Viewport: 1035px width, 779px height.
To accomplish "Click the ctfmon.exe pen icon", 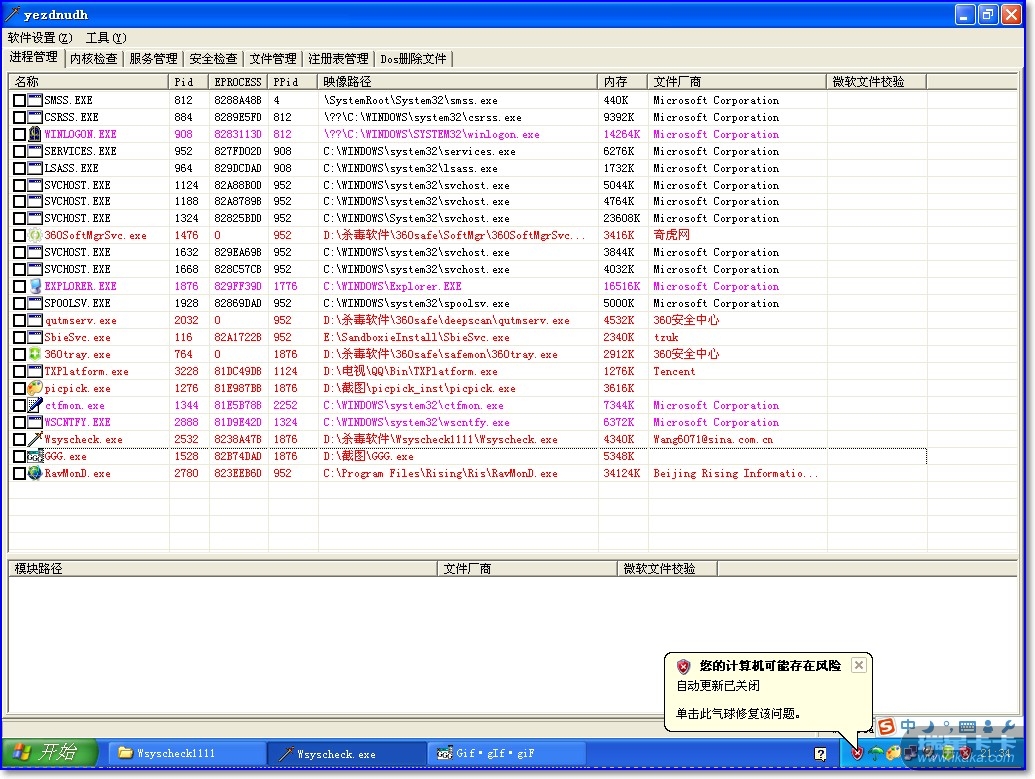I will (35, 405).
